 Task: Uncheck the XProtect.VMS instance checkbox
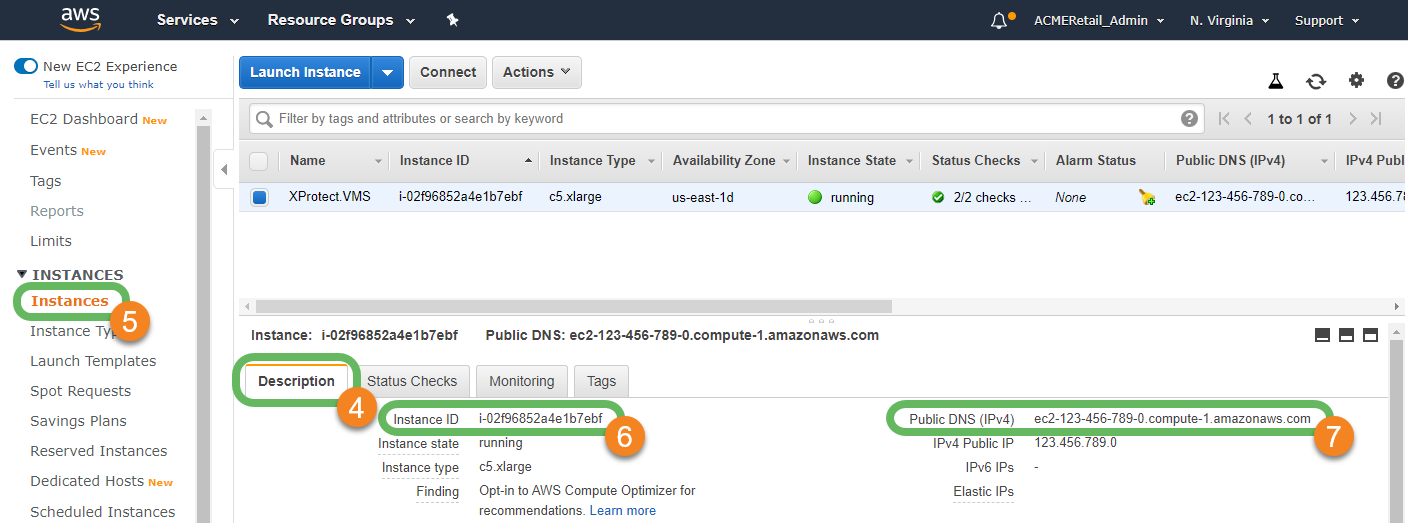260,198
